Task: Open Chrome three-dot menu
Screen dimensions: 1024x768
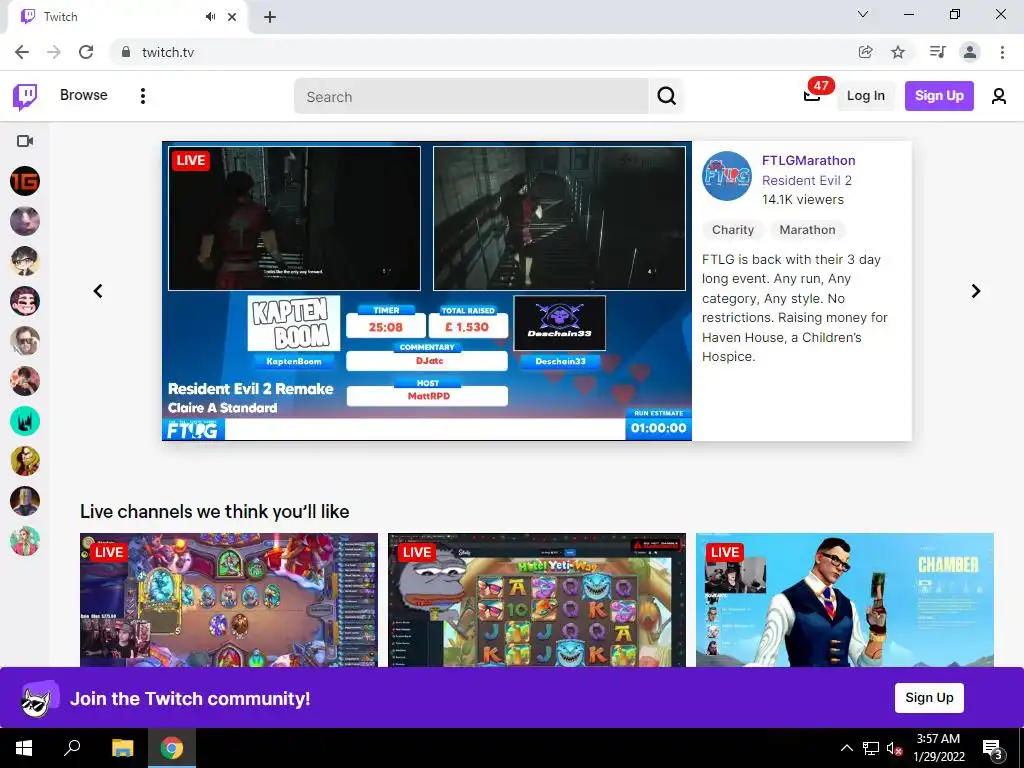Action: pyautogui.click(x=1002, y=52)
